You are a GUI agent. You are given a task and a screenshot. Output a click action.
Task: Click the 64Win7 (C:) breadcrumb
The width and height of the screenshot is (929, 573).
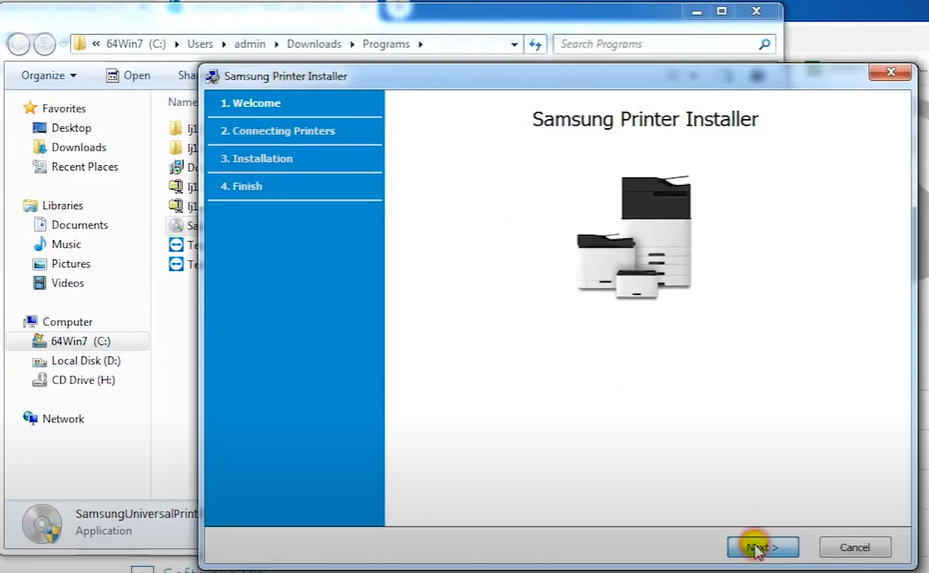coord(136,44)
